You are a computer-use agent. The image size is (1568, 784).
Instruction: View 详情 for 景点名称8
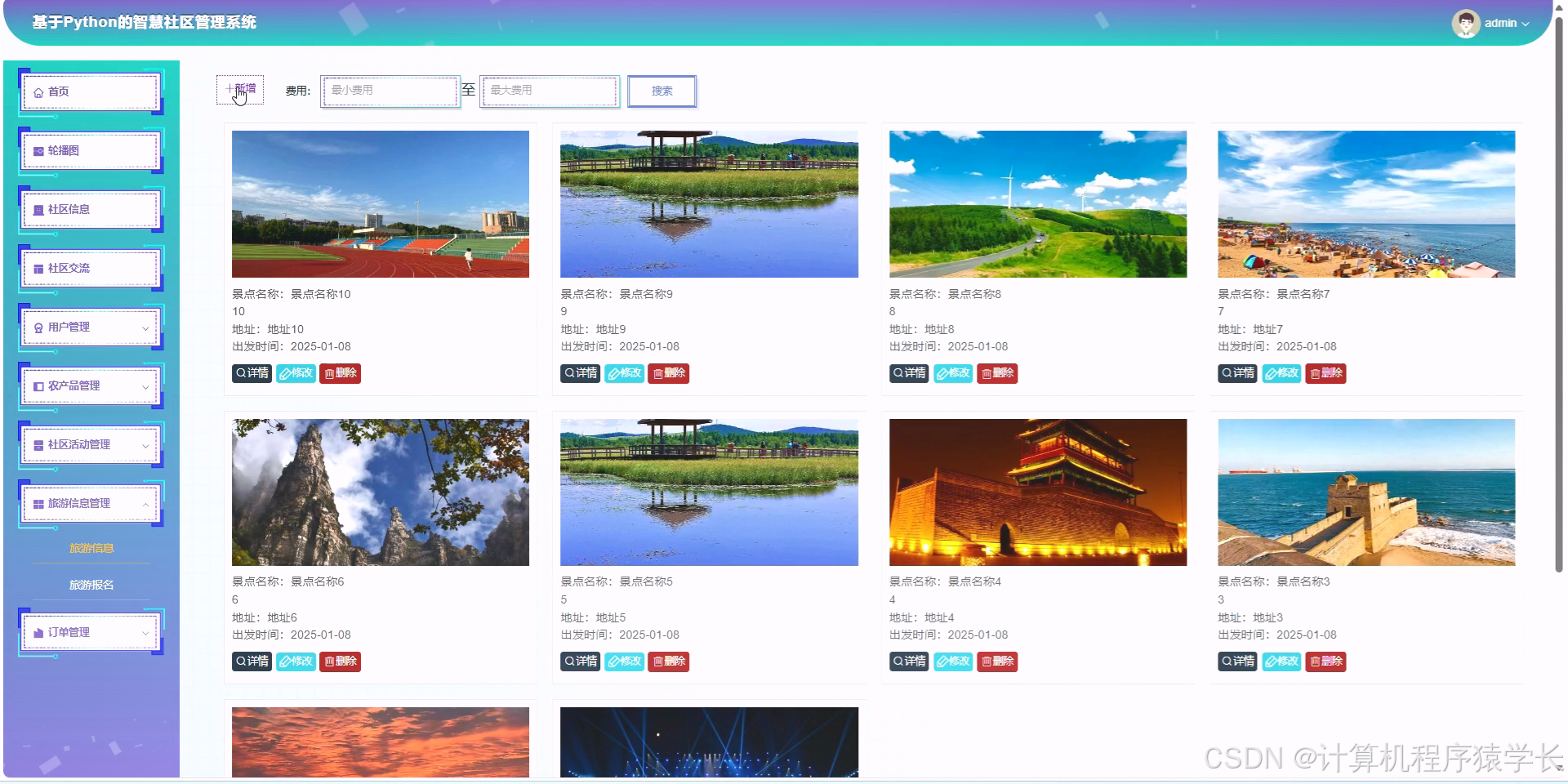click(x=909, y=373)
